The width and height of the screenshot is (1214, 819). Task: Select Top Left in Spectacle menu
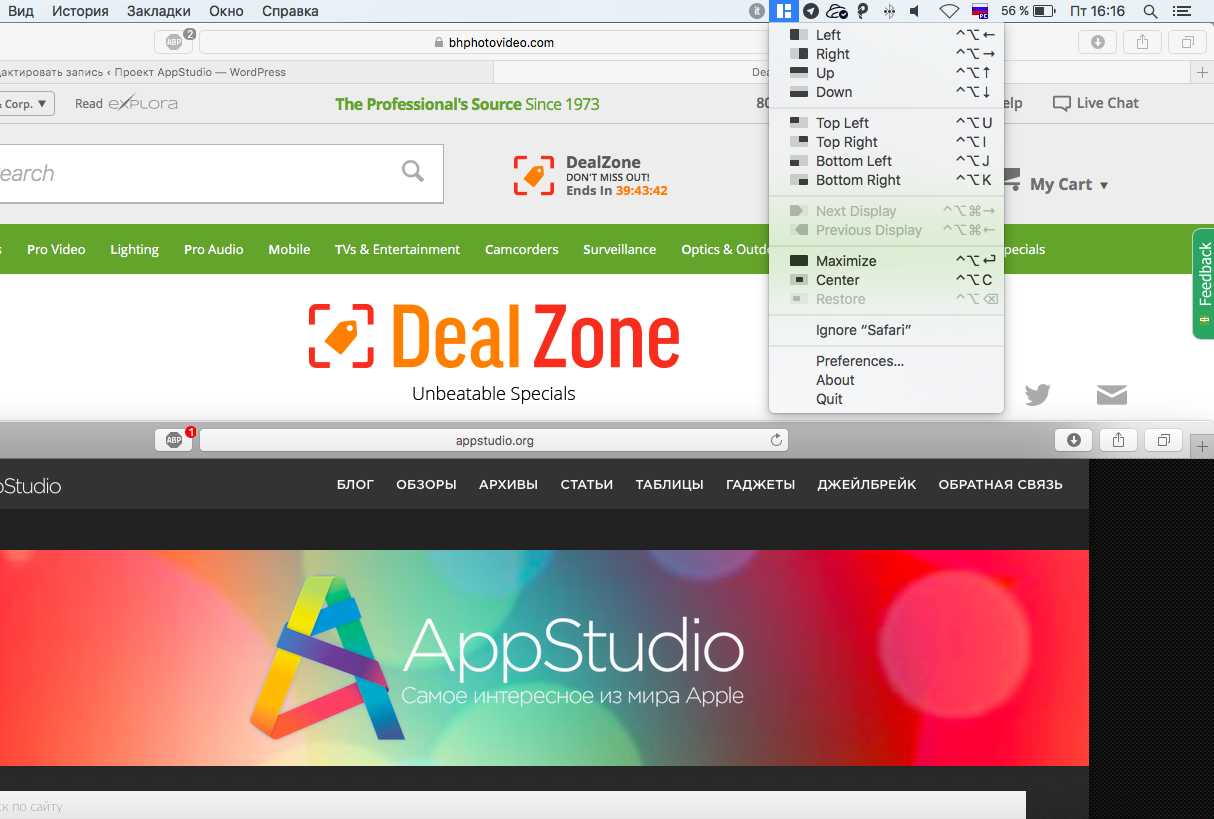pos(842,123)
